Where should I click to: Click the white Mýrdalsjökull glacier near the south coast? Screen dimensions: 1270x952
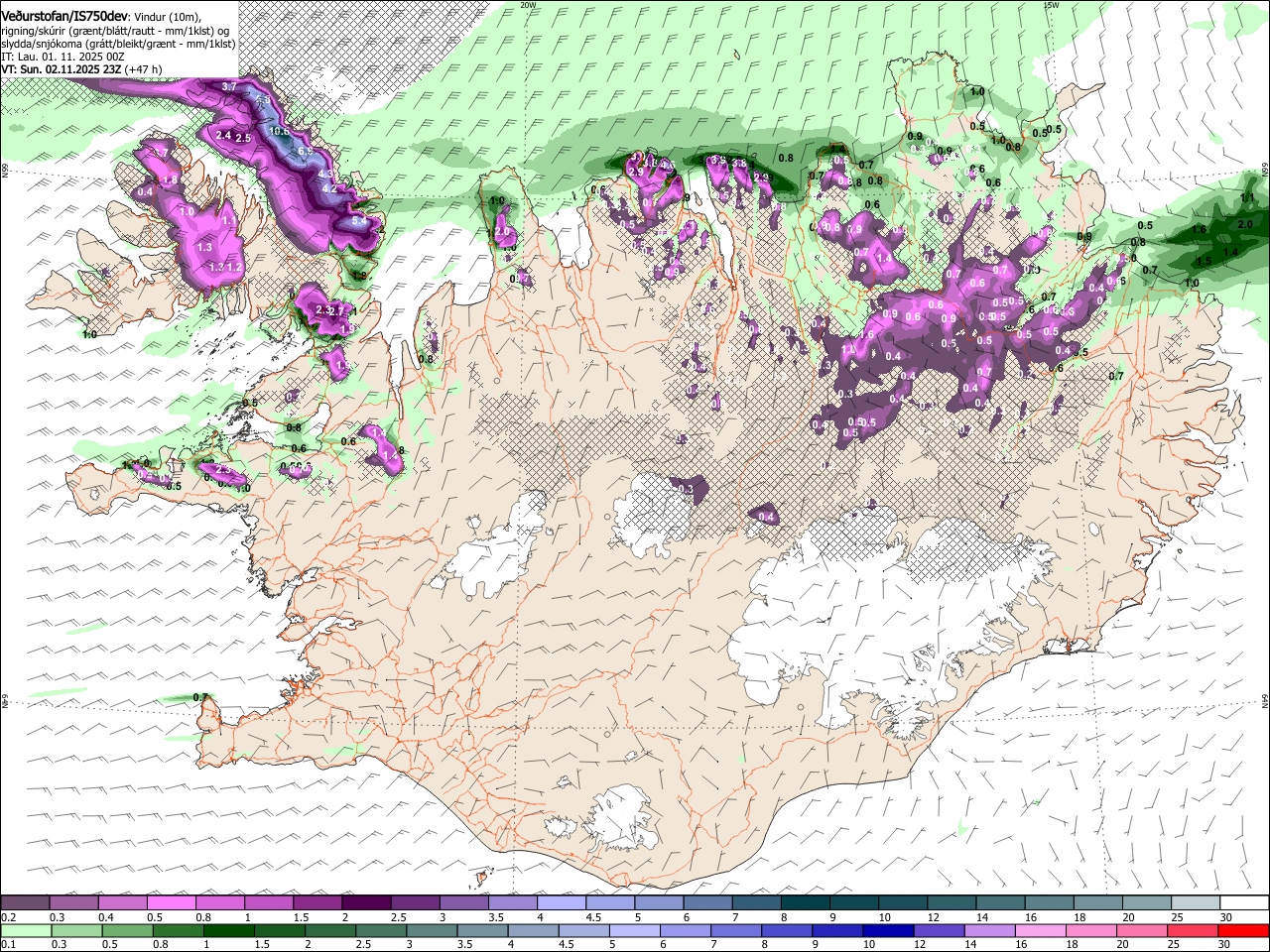[623, 818]
